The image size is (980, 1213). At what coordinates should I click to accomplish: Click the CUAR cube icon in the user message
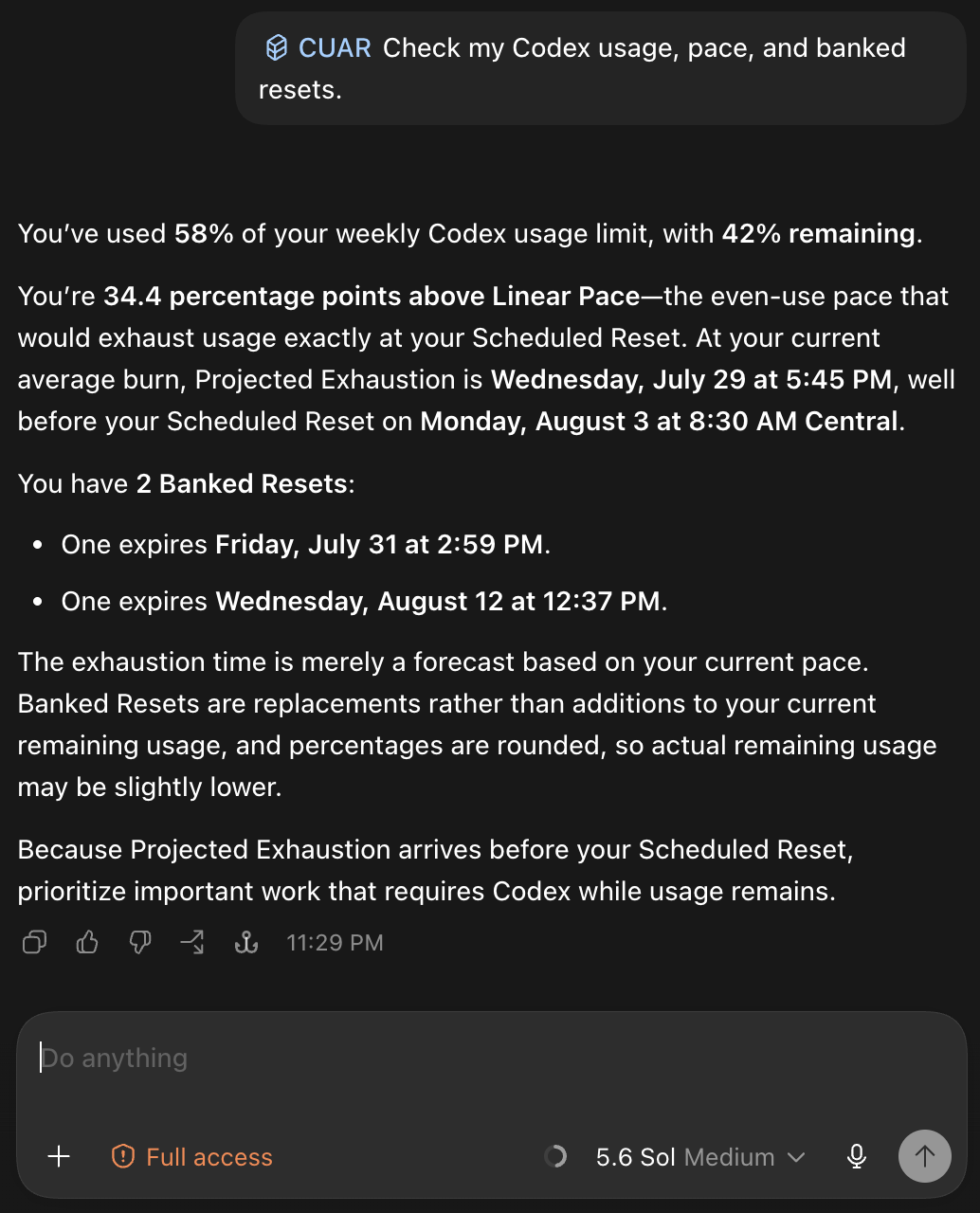(276, 47)
